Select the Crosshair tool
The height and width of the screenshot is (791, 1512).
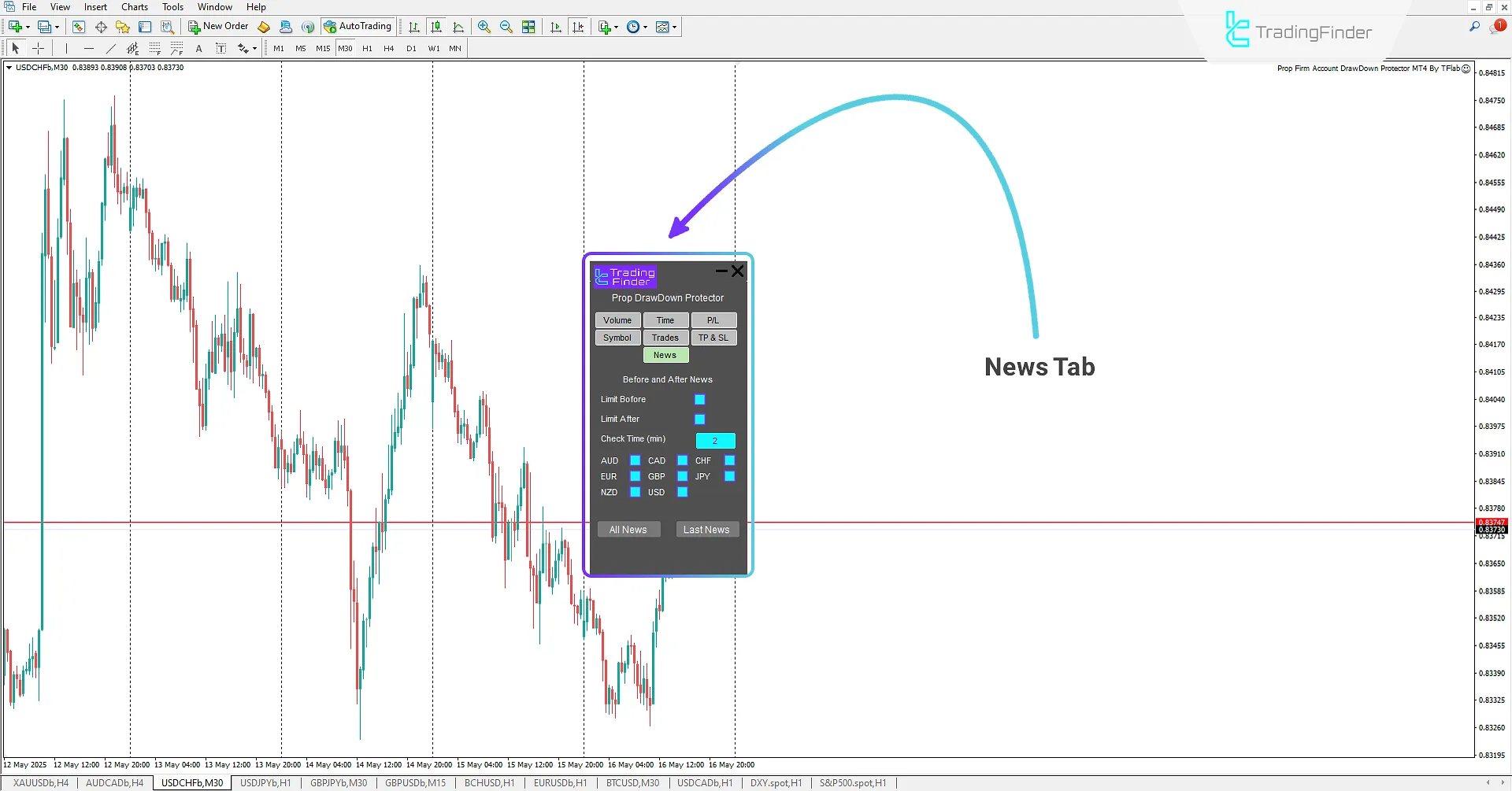tap(38, 48)
